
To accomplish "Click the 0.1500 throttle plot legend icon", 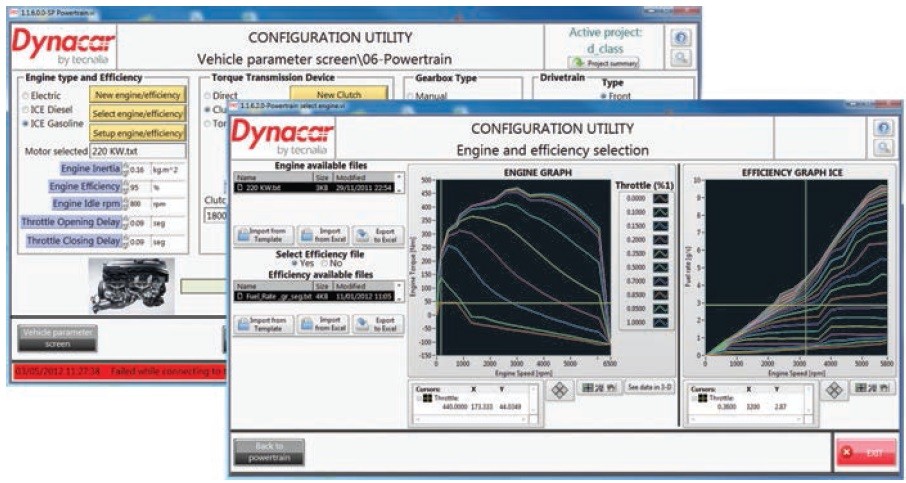I will tap(660, 226).
